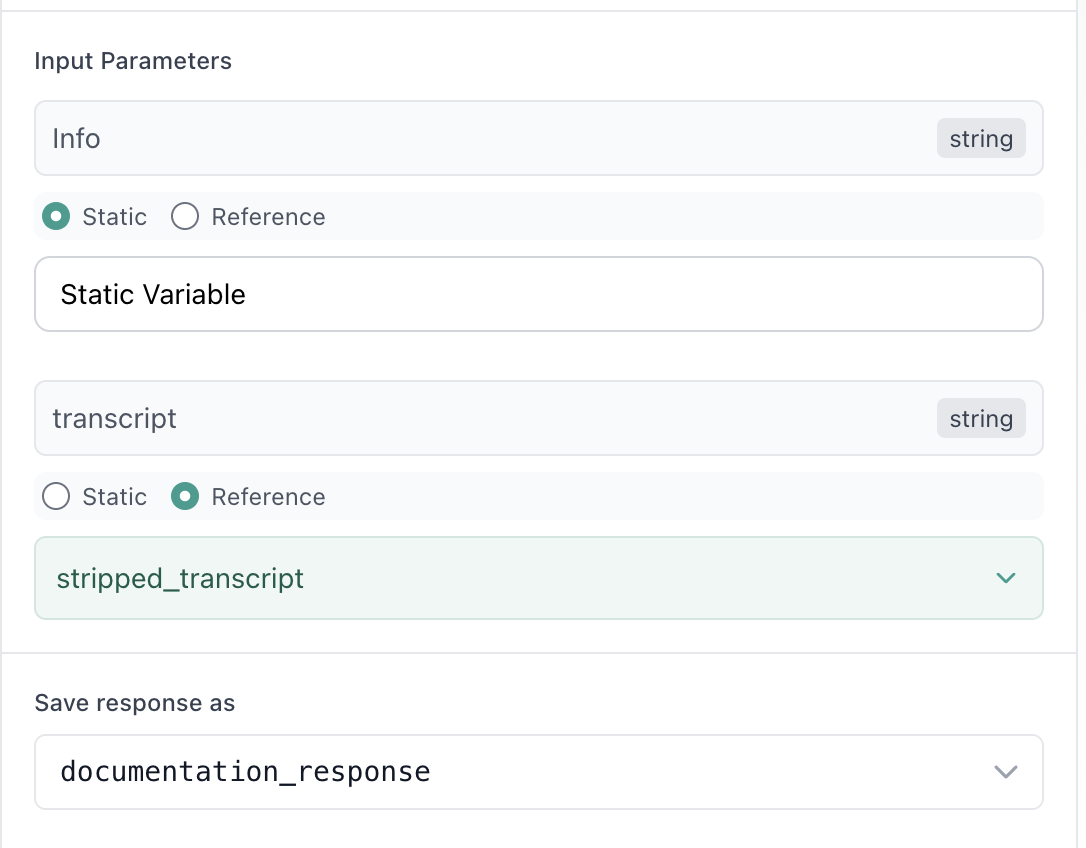Enable Reference mode for the transcript parameter
This screenshot has height=848, width=1086.
[x=185, y=496]
